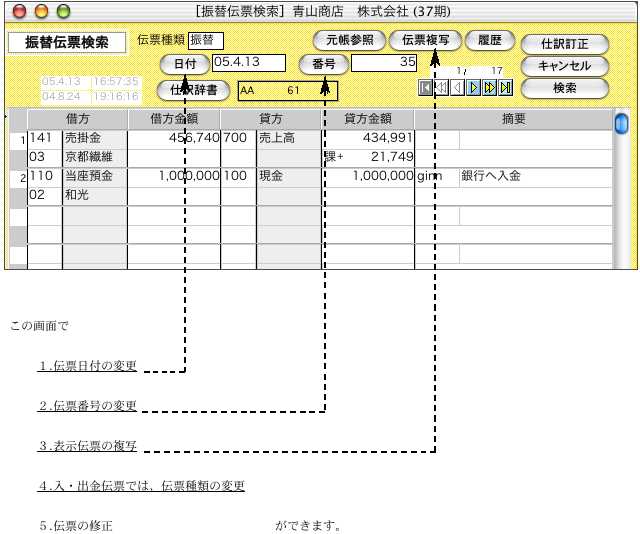This screenshot has height=534, width=640.
Task: Advance to the next voucher record
Action: coord(474,88)
